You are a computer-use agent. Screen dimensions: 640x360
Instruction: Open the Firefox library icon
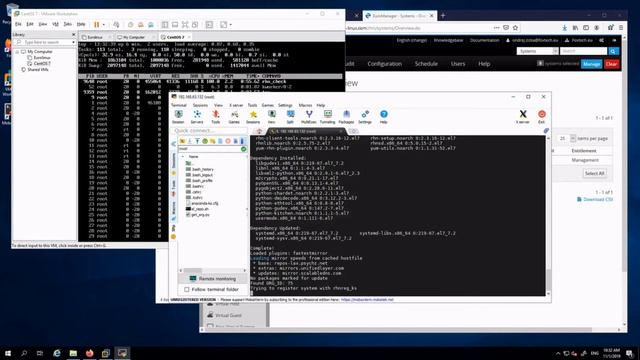(x=575, y=28)
